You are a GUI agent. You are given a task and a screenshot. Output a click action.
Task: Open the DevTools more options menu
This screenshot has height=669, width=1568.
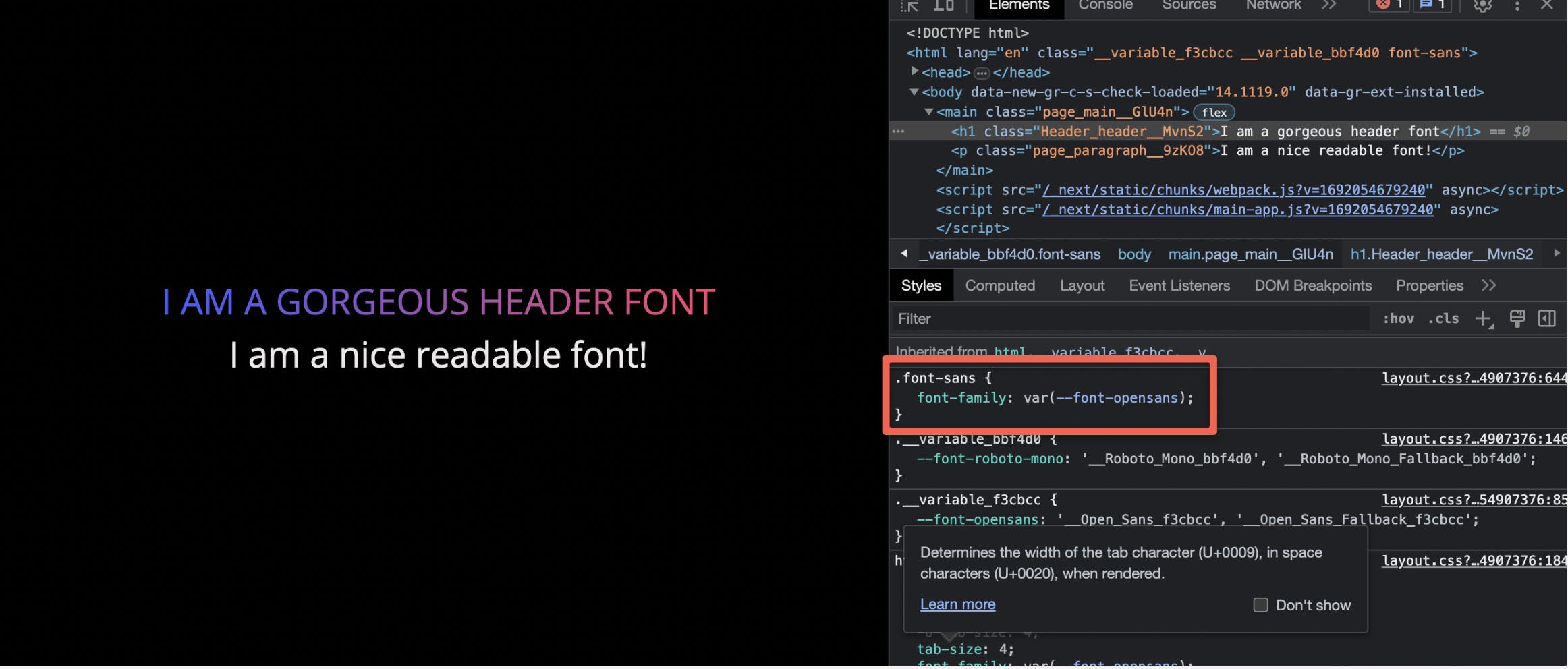[x=1517, y=5]
